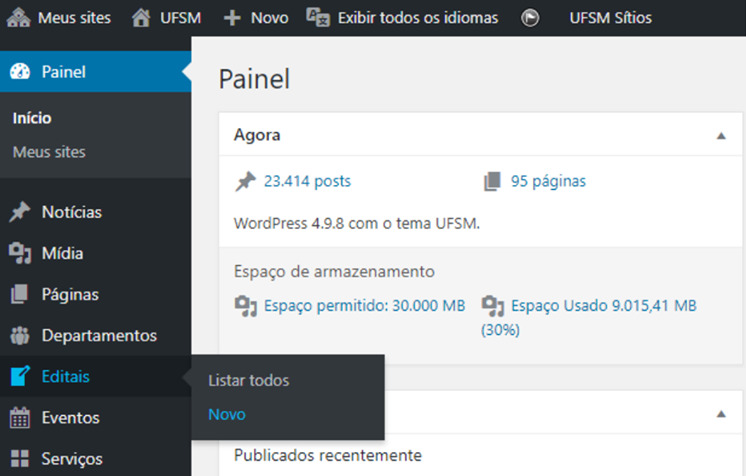746x476 pixels.
Task: Click Exibir todos os idiomas
Action: 405,18
